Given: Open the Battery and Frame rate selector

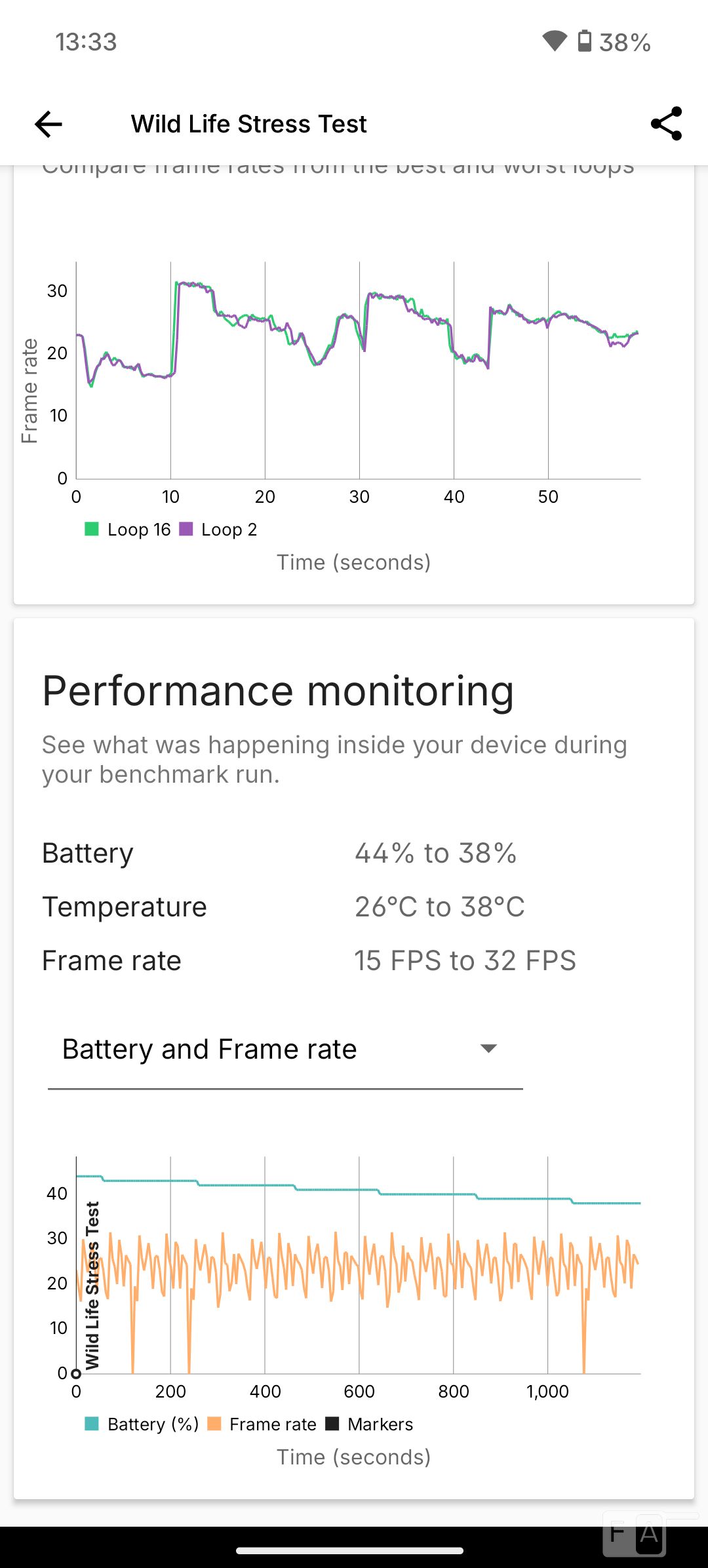Looking at the screenshot, I should coord(285,1050).
